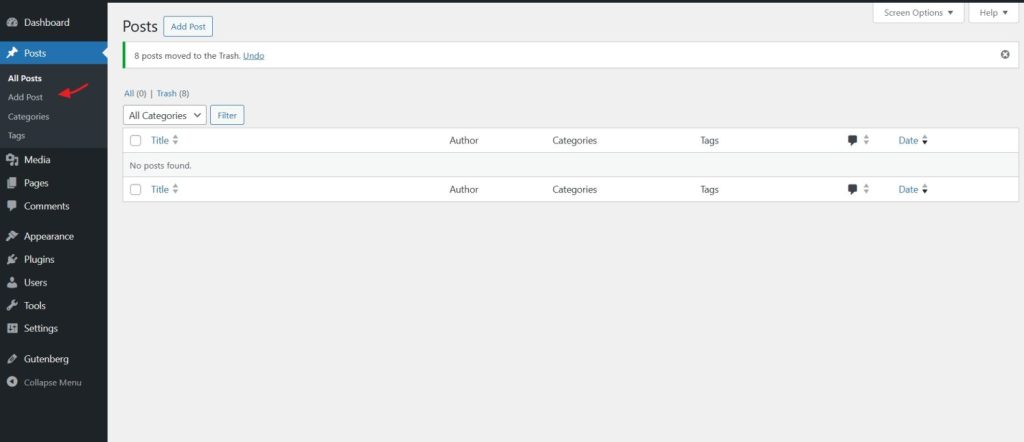Image resolution: width=1024 pixels, height=442 pixels.
Task: Tick the select-all checkbox in table footer
Action: click(135, 189)
